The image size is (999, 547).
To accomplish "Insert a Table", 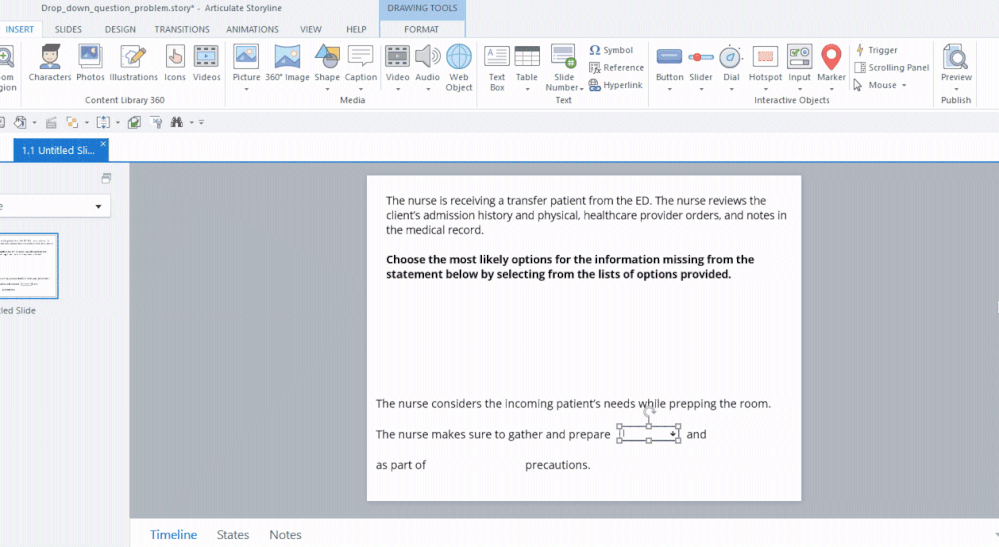I will point(527,63).
